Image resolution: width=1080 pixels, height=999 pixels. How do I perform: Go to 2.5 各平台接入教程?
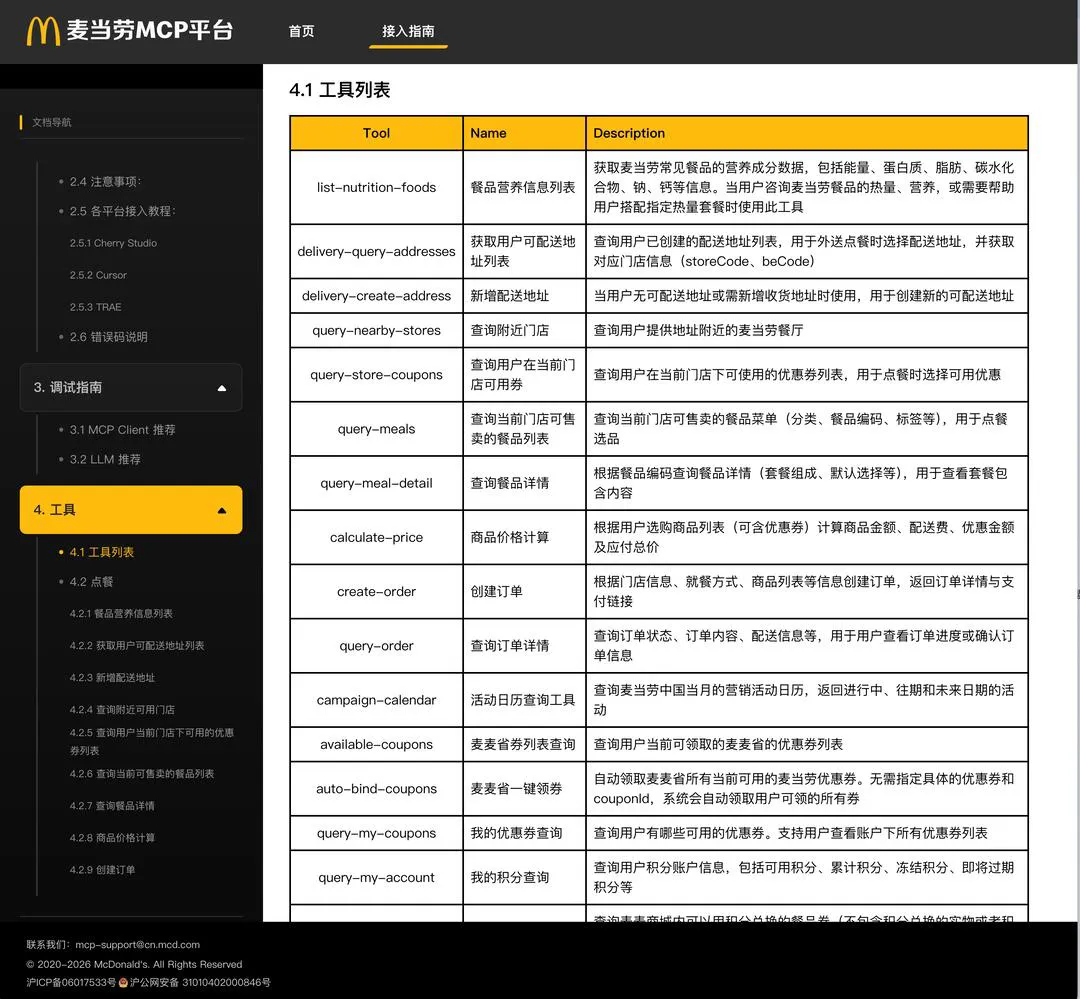coord(123,211)
